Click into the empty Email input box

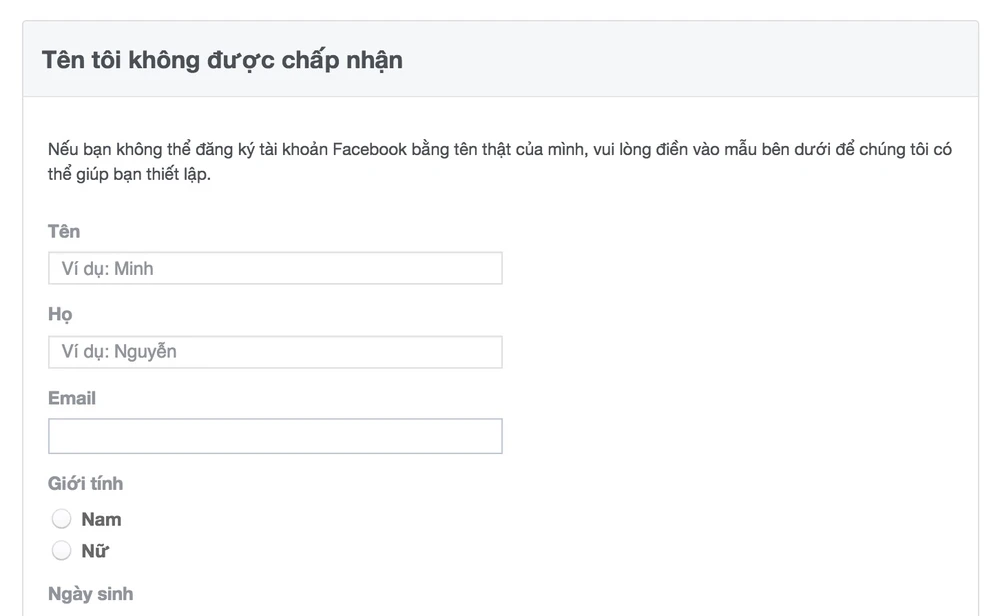[x=275, y=436]
